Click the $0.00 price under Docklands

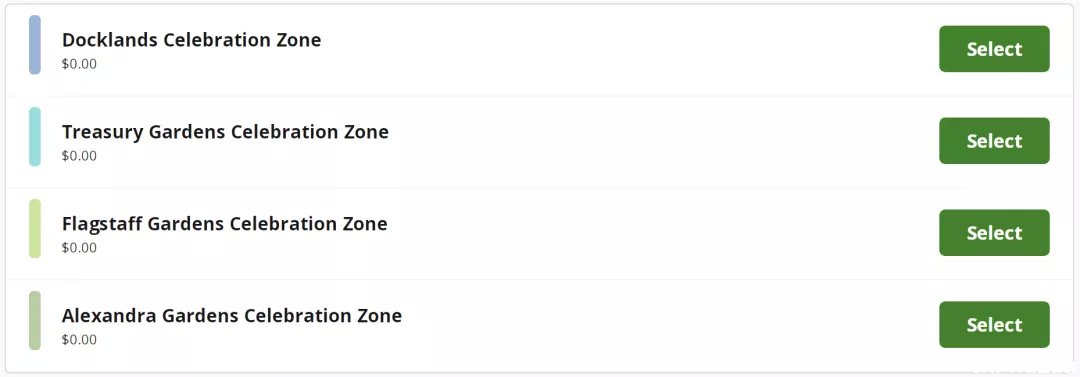(79, 64)
